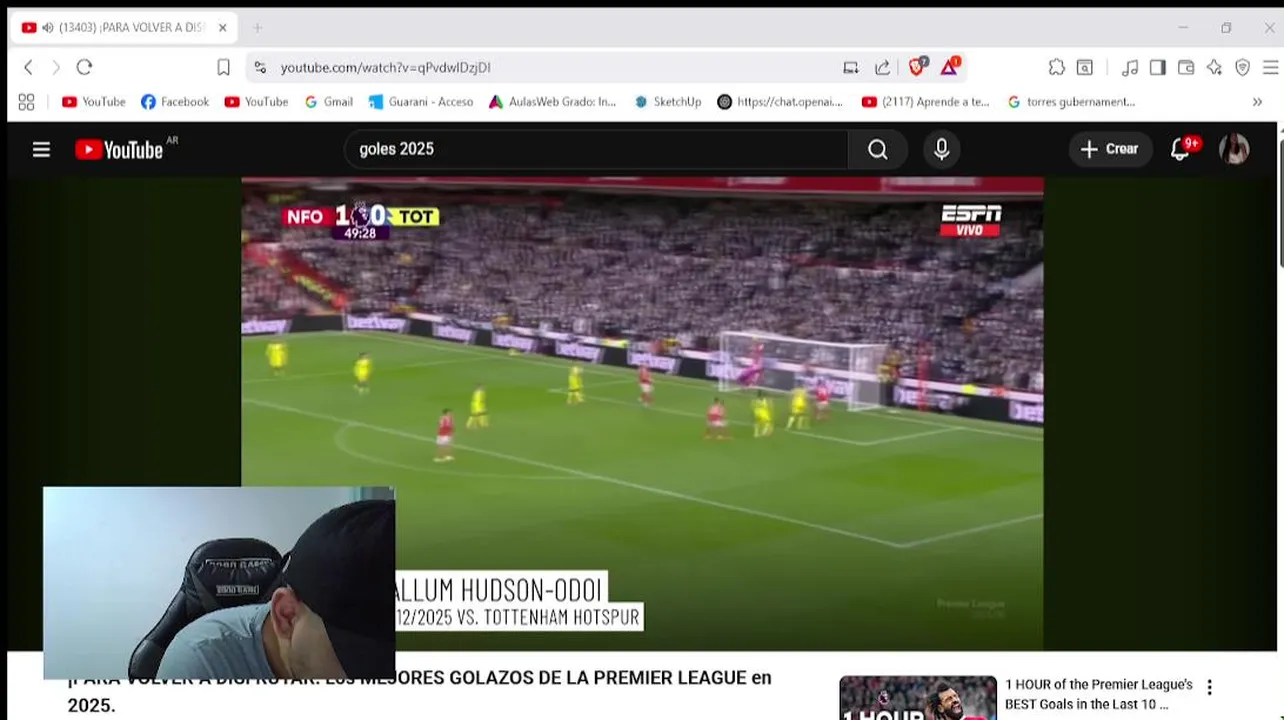The image size is (1284, 720).
Task: Open the Gmail bookmark
Action: (328, 102)
